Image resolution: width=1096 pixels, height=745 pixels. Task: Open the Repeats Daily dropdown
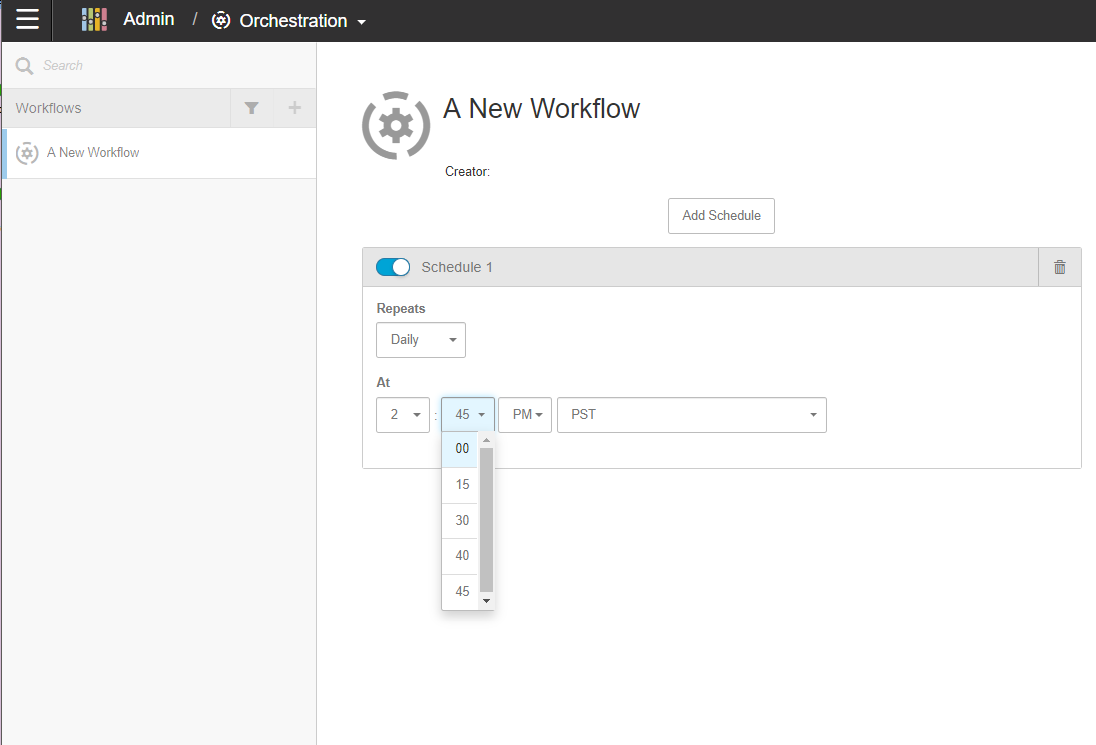pos(421,340)
